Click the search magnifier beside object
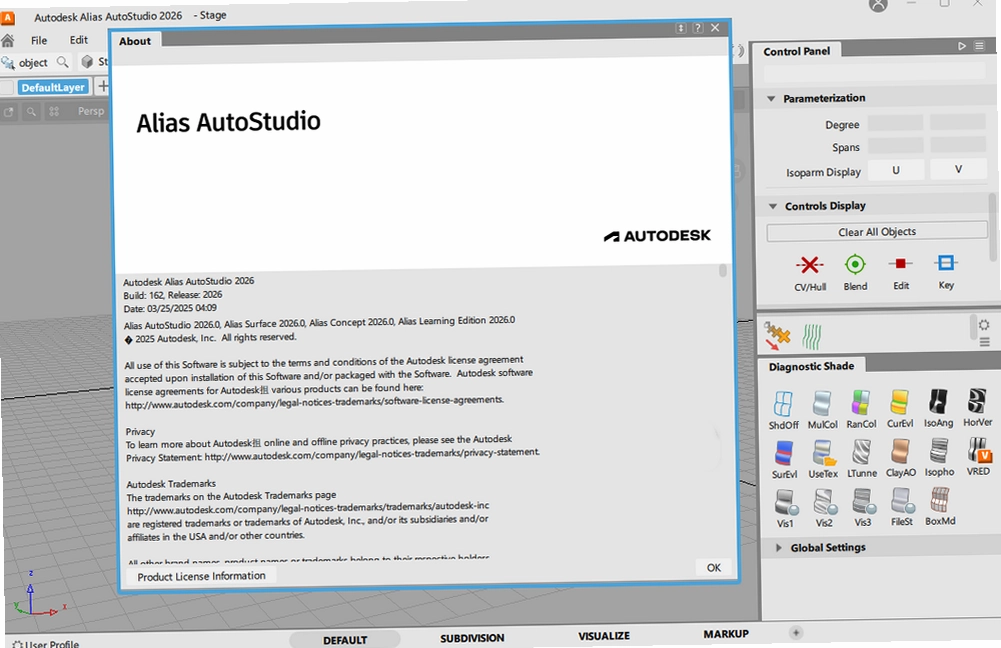1001x648 pixels. pos(63,62)
